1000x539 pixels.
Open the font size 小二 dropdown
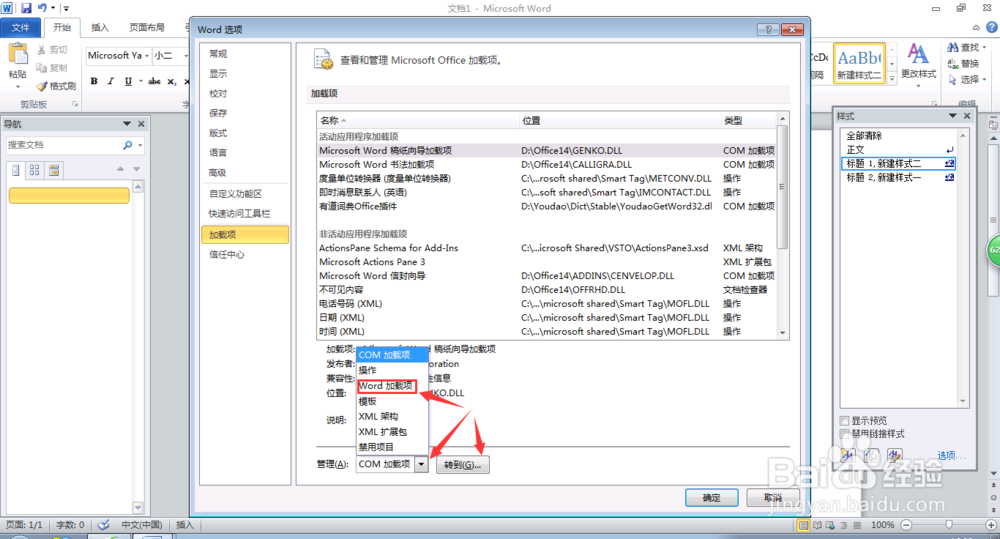[x=186, y=56]
